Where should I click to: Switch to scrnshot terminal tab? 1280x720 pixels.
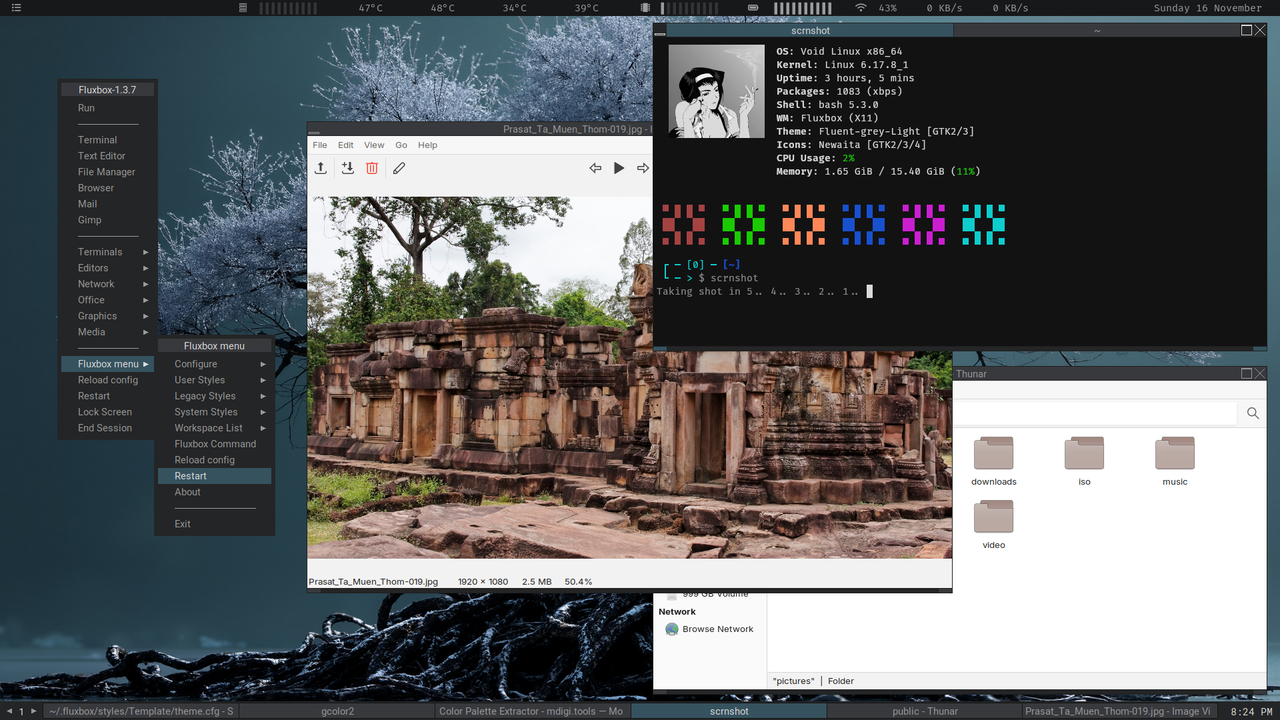[810, 31]
